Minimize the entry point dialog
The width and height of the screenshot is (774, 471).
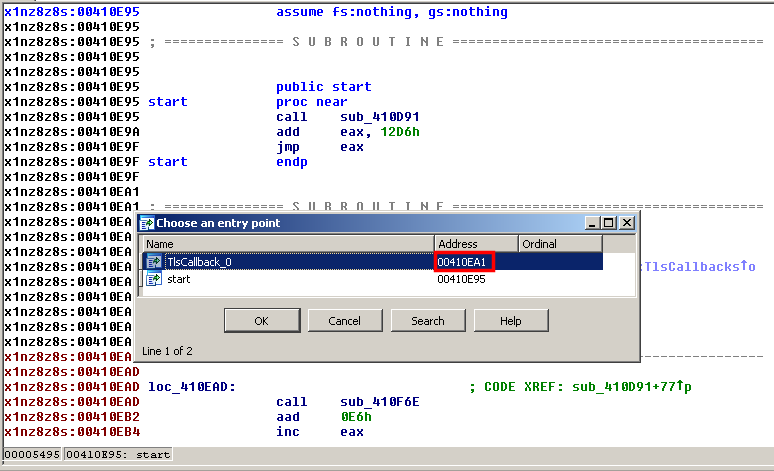point(594,223)
